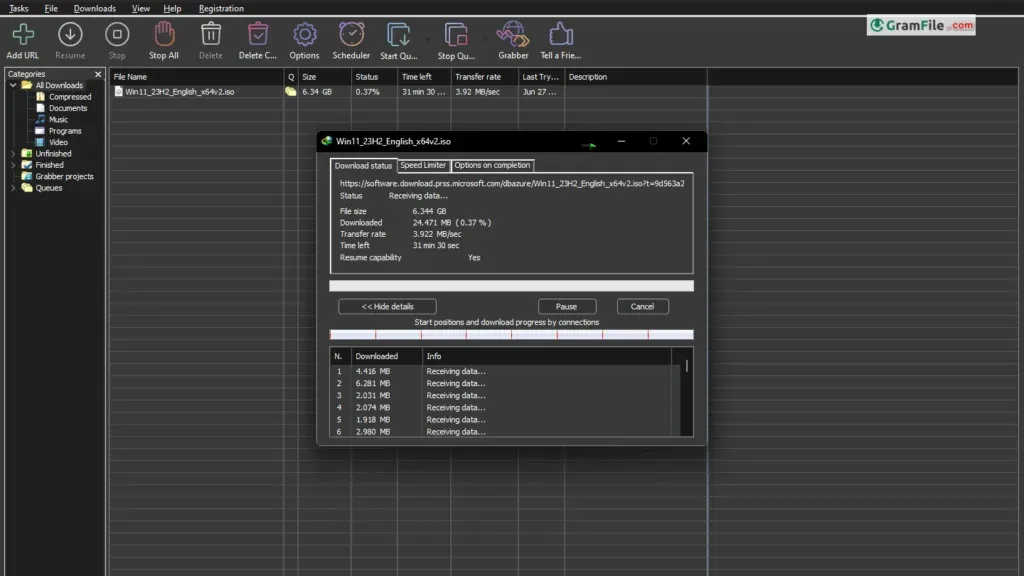The image size is (1024, 576).
Task: Expand the Queues tree node
Action: [x=13, y=188]
